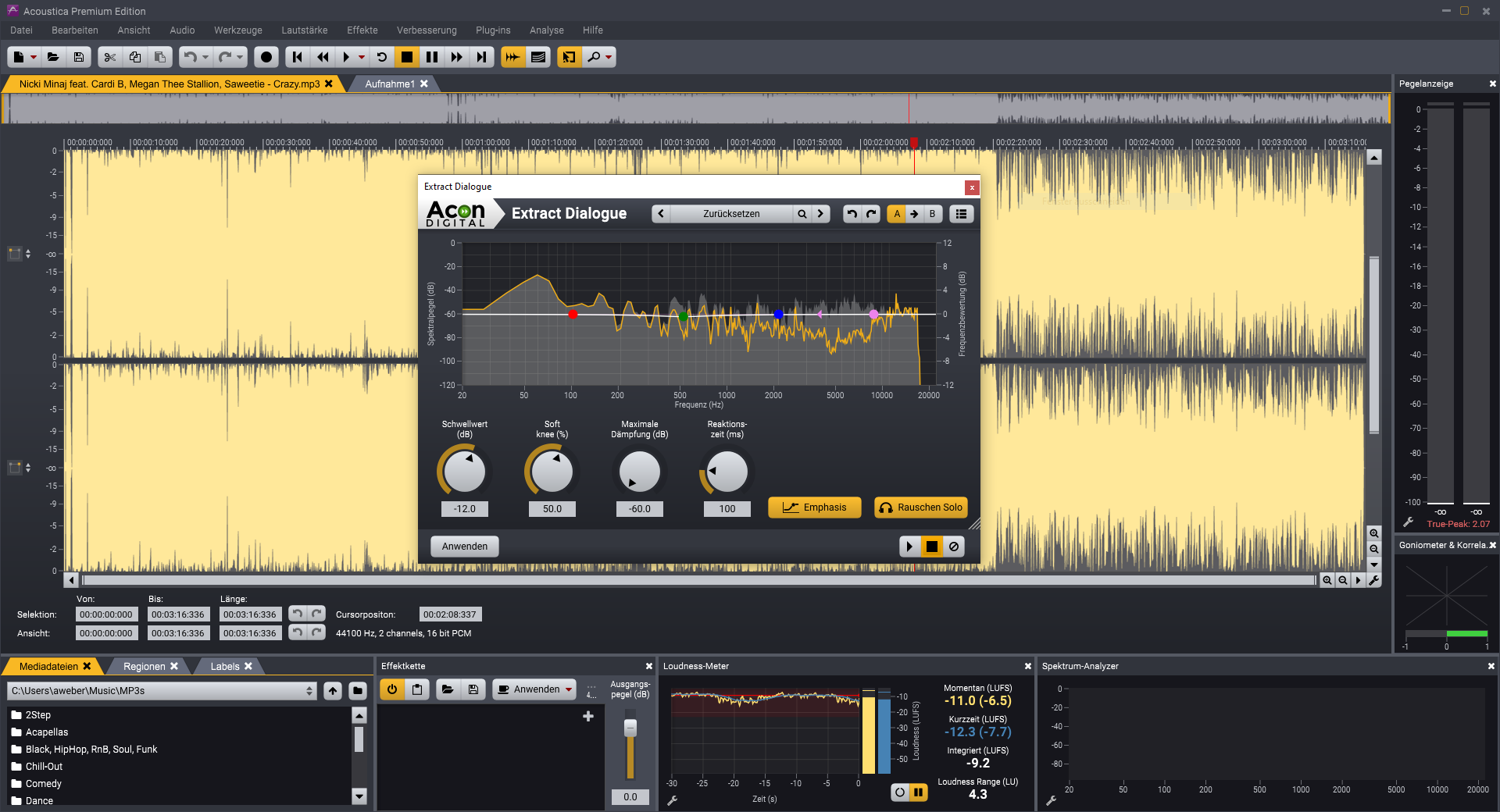The image size is (1500, 812).
Task: Switch to the Aufnahme1 tab
Action: coord(390,84)
